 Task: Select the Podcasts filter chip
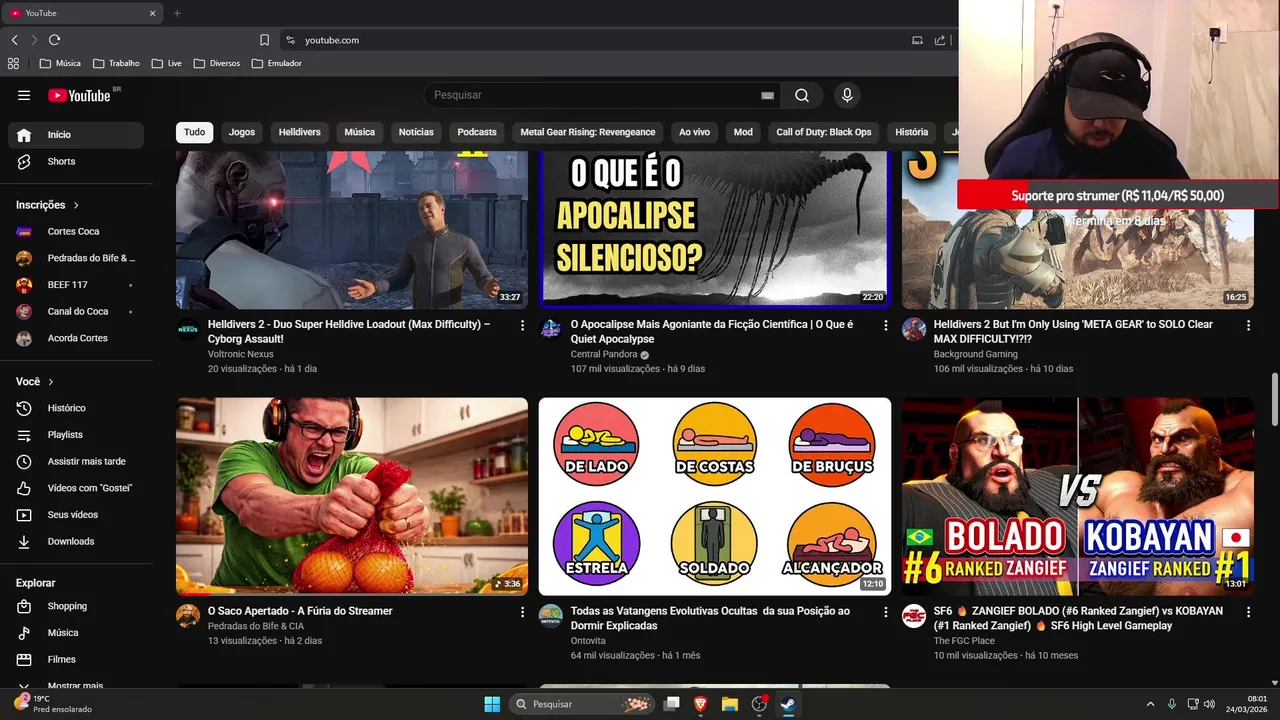pyautogui.click(x=477, y=132)
